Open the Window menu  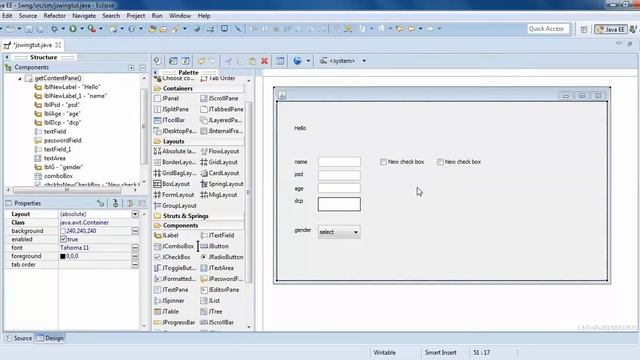click(x=180, y=16)
